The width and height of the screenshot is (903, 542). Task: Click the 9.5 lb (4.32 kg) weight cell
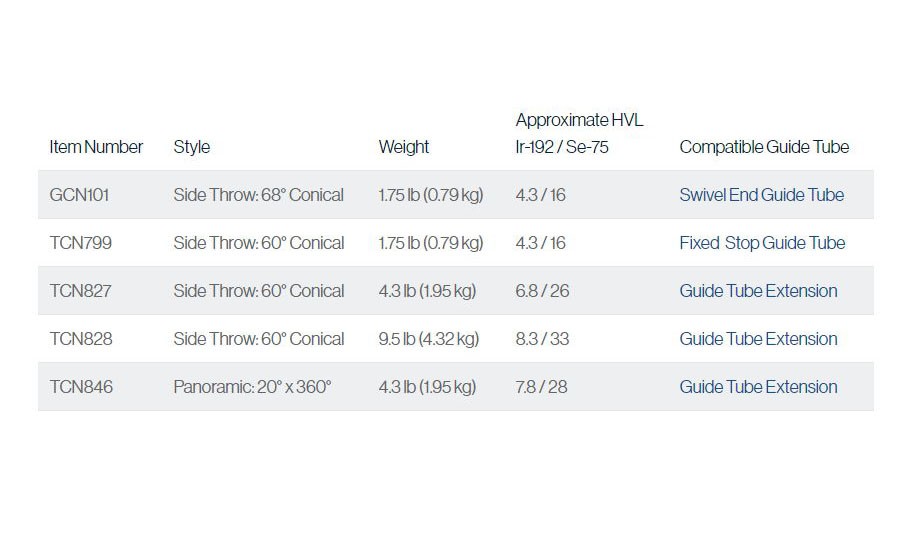point(428,339)
